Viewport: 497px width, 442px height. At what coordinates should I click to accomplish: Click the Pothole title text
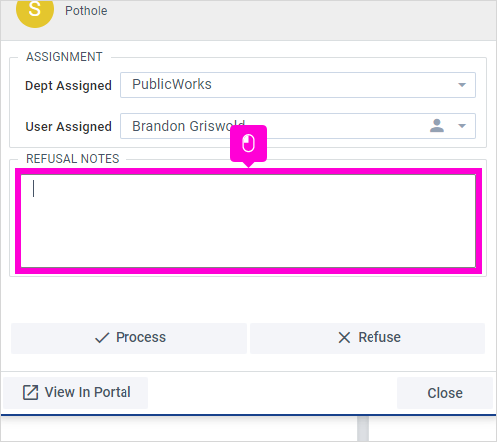pyautogui.click(x=86, y=11)
